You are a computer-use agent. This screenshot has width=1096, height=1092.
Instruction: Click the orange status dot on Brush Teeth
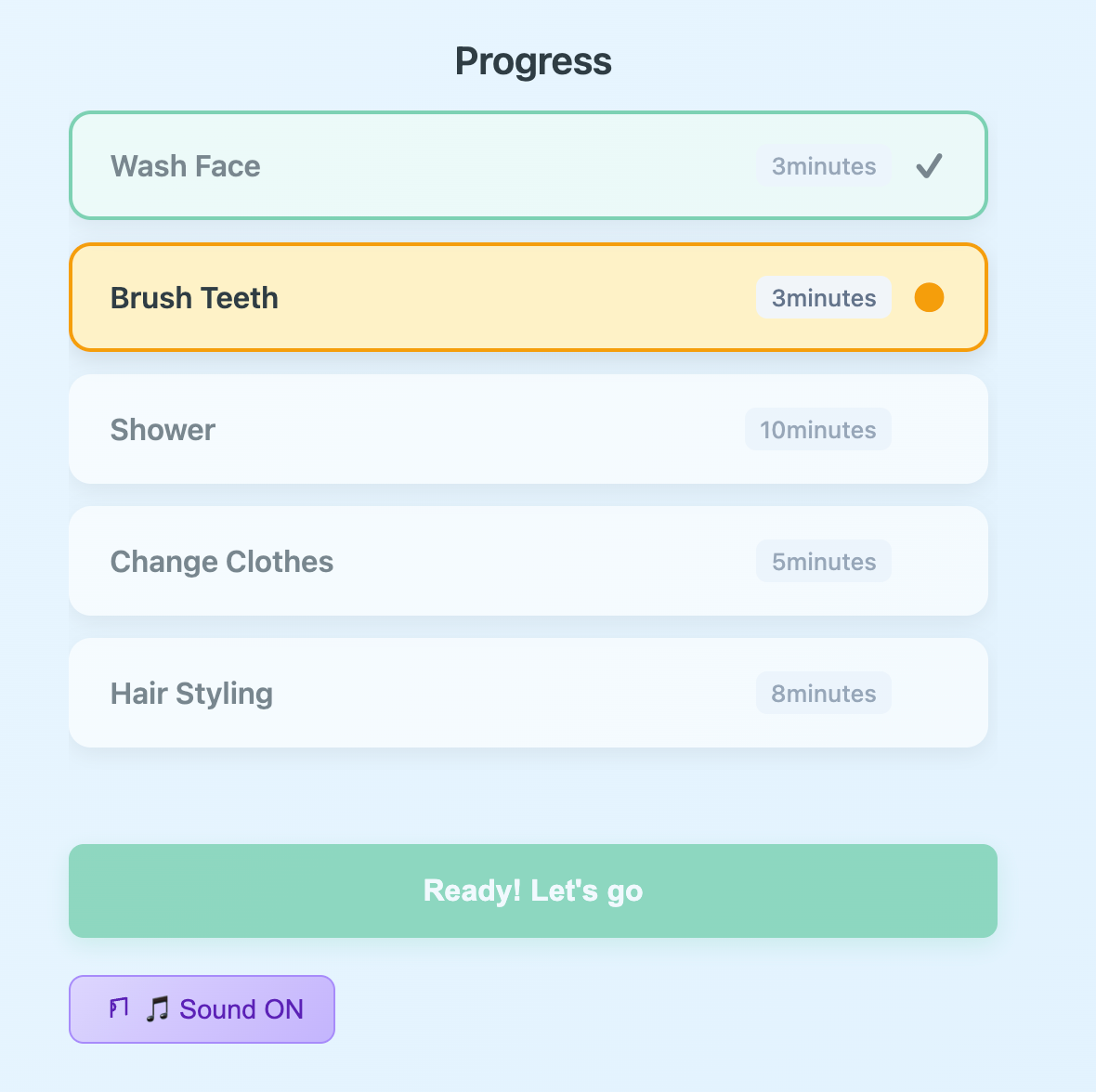[929, 298]
